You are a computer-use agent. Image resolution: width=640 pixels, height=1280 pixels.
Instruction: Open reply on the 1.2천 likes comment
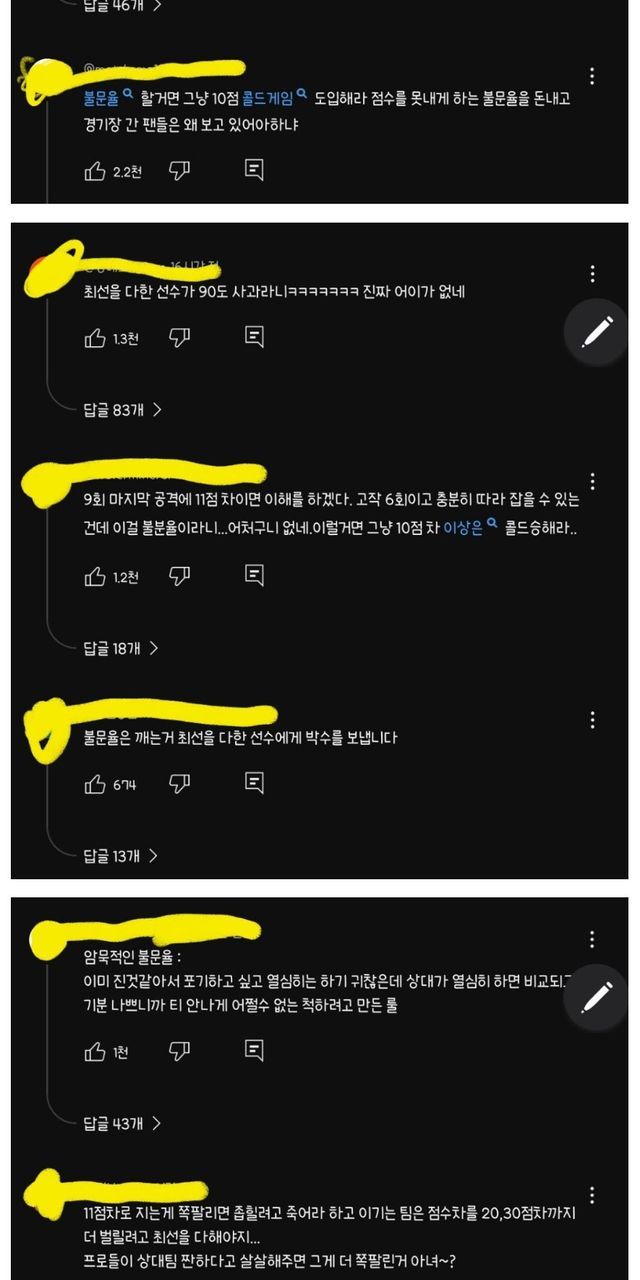tap(254, 576)
